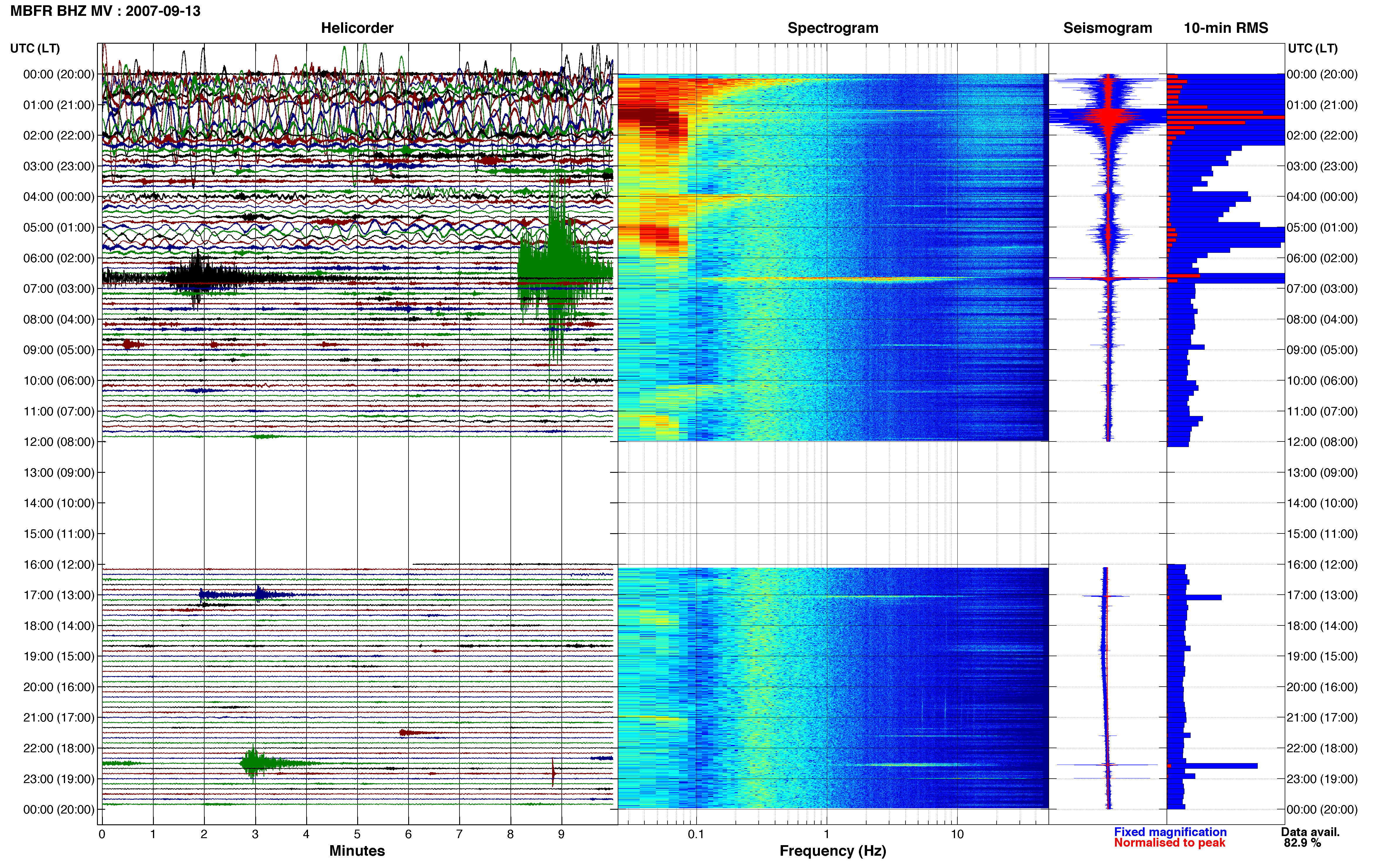
Task: Click the 03:00 (23:00) tick on the Helicorder axis
Action: (59, 166)
